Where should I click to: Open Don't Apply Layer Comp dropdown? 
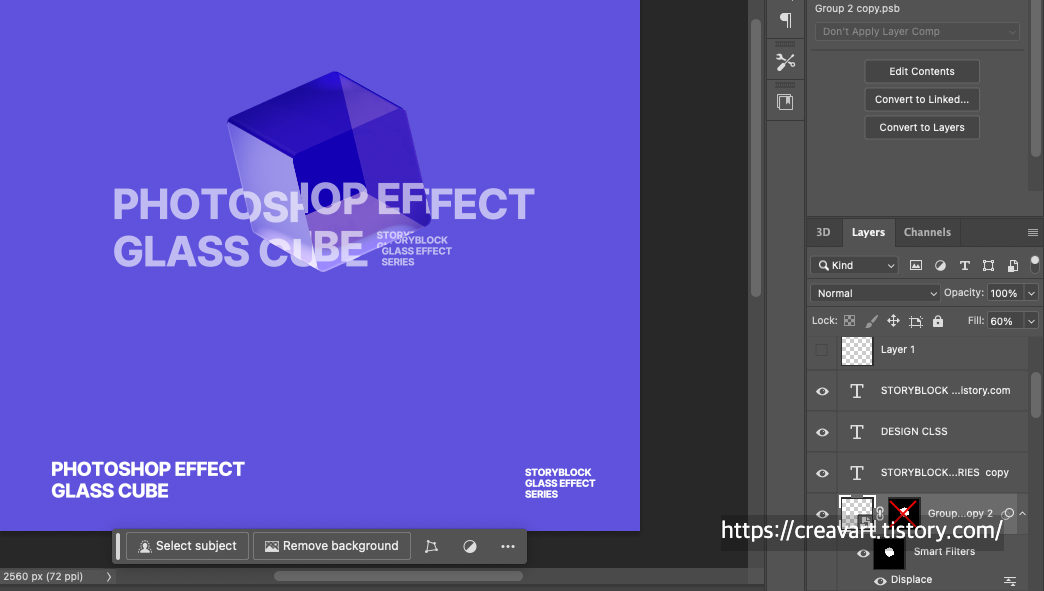click(x=917, y=31)
